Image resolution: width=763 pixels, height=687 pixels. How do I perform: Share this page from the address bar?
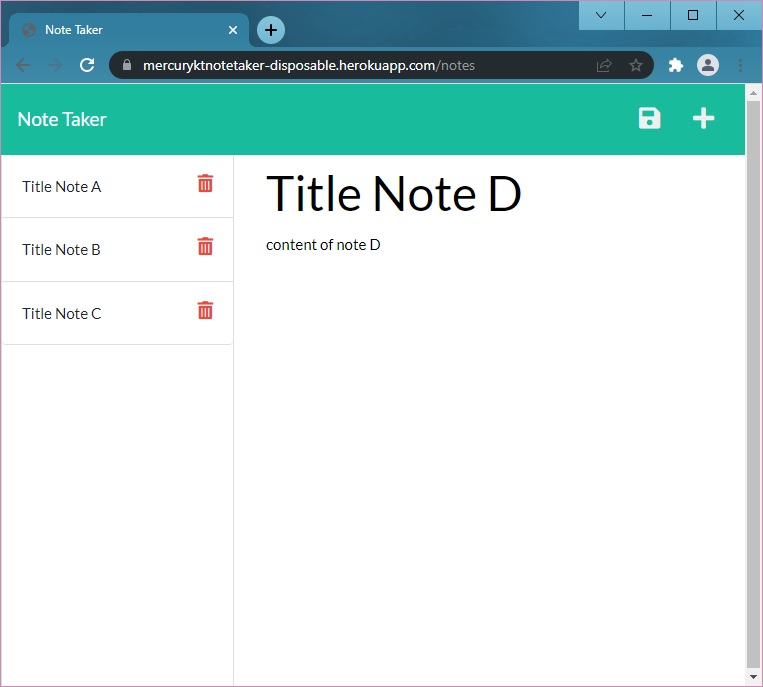(x=604, y=65)
